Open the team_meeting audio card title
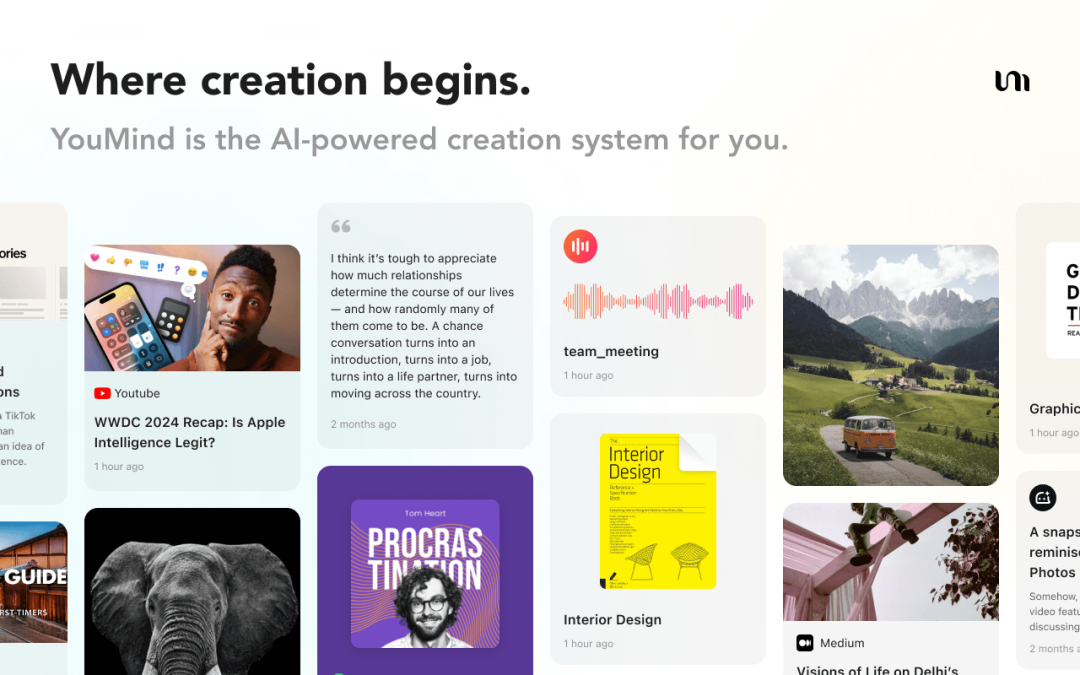The image size is (1080, 675). (611, 351)
